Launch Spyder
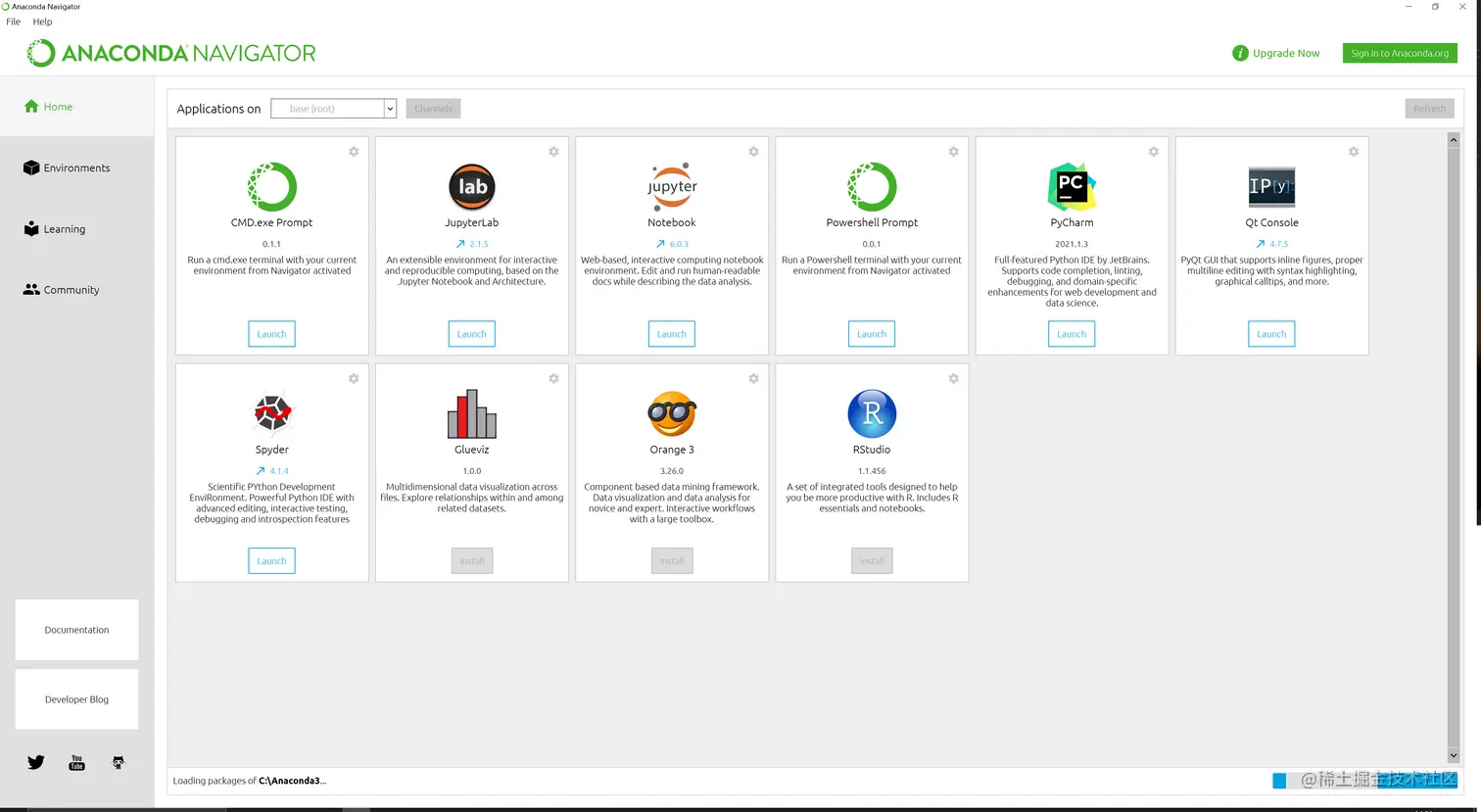This screenshot has width=1481, height=812. pyautogui.click(x=271, y=561)
